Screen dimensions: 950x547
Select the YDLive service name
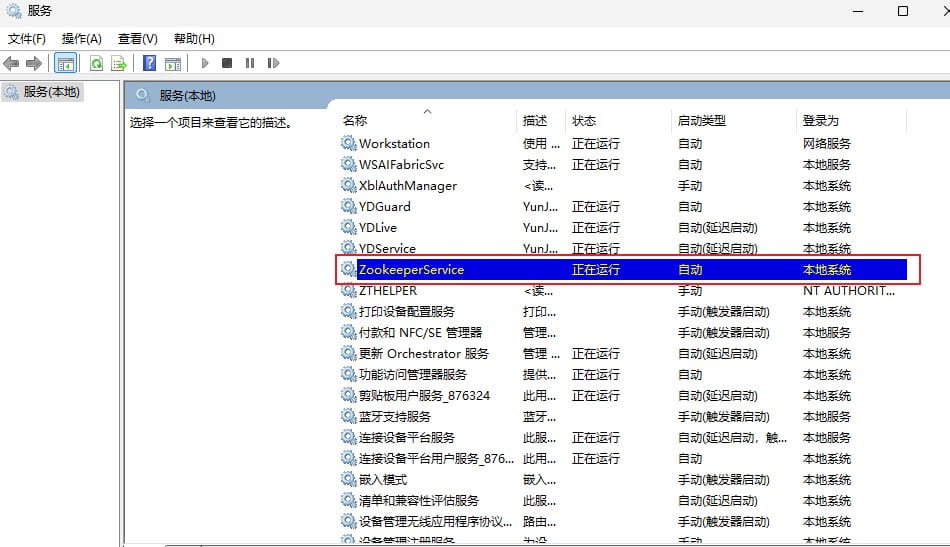click(378, 228)
